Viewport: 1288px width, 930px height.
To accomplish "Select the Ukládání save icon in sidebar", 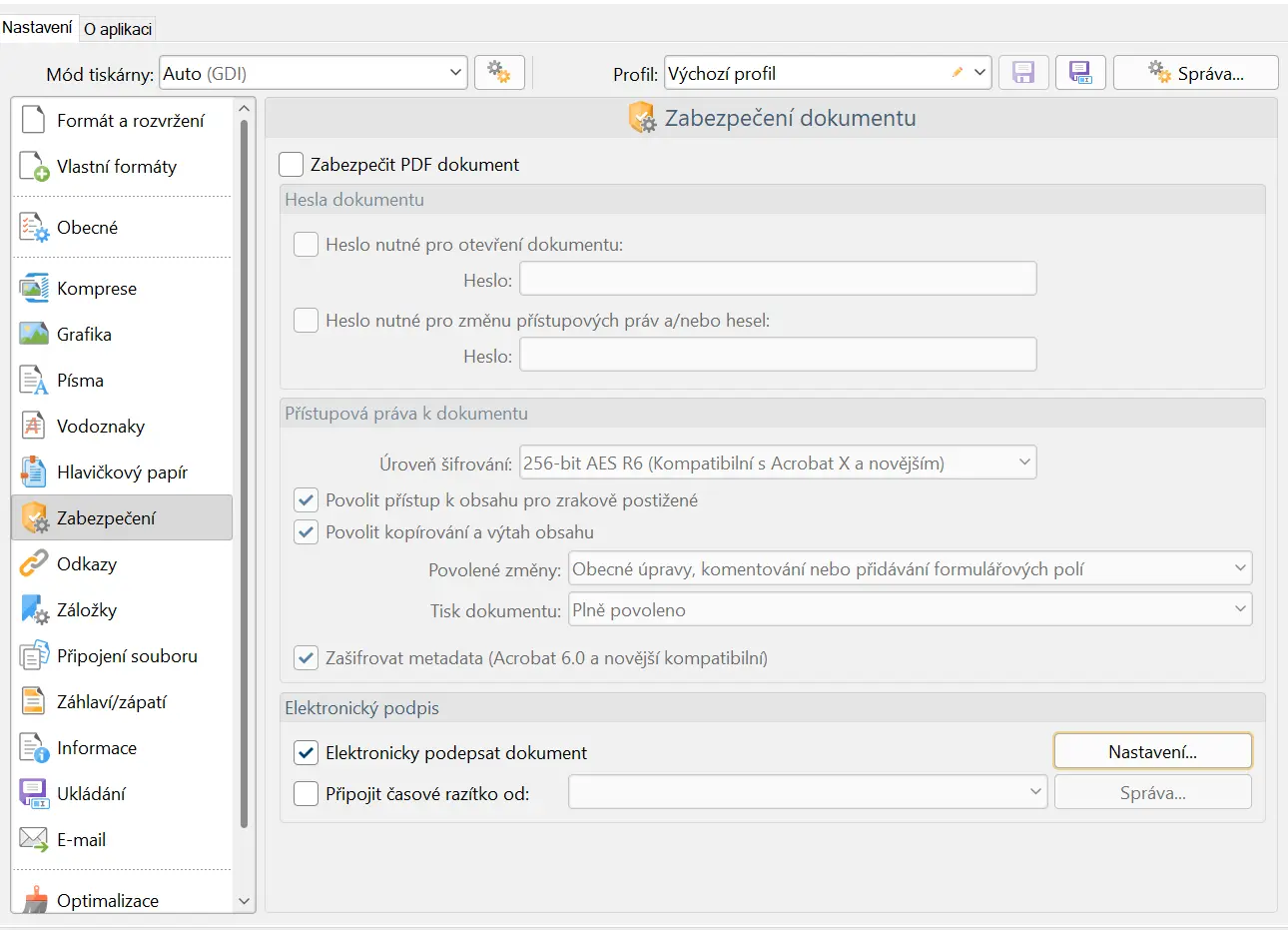I will coord(34,794).
